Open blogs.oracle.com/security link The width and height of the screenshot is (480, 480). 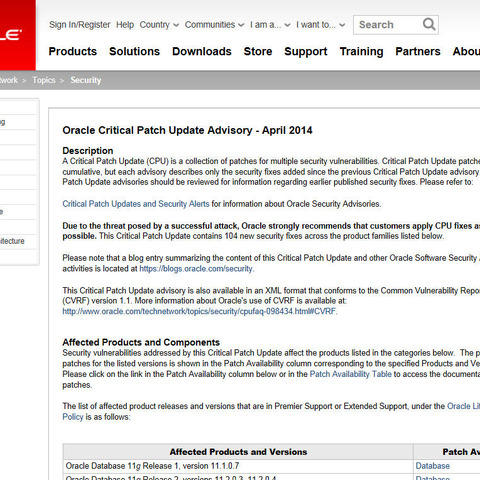(196, 269)
